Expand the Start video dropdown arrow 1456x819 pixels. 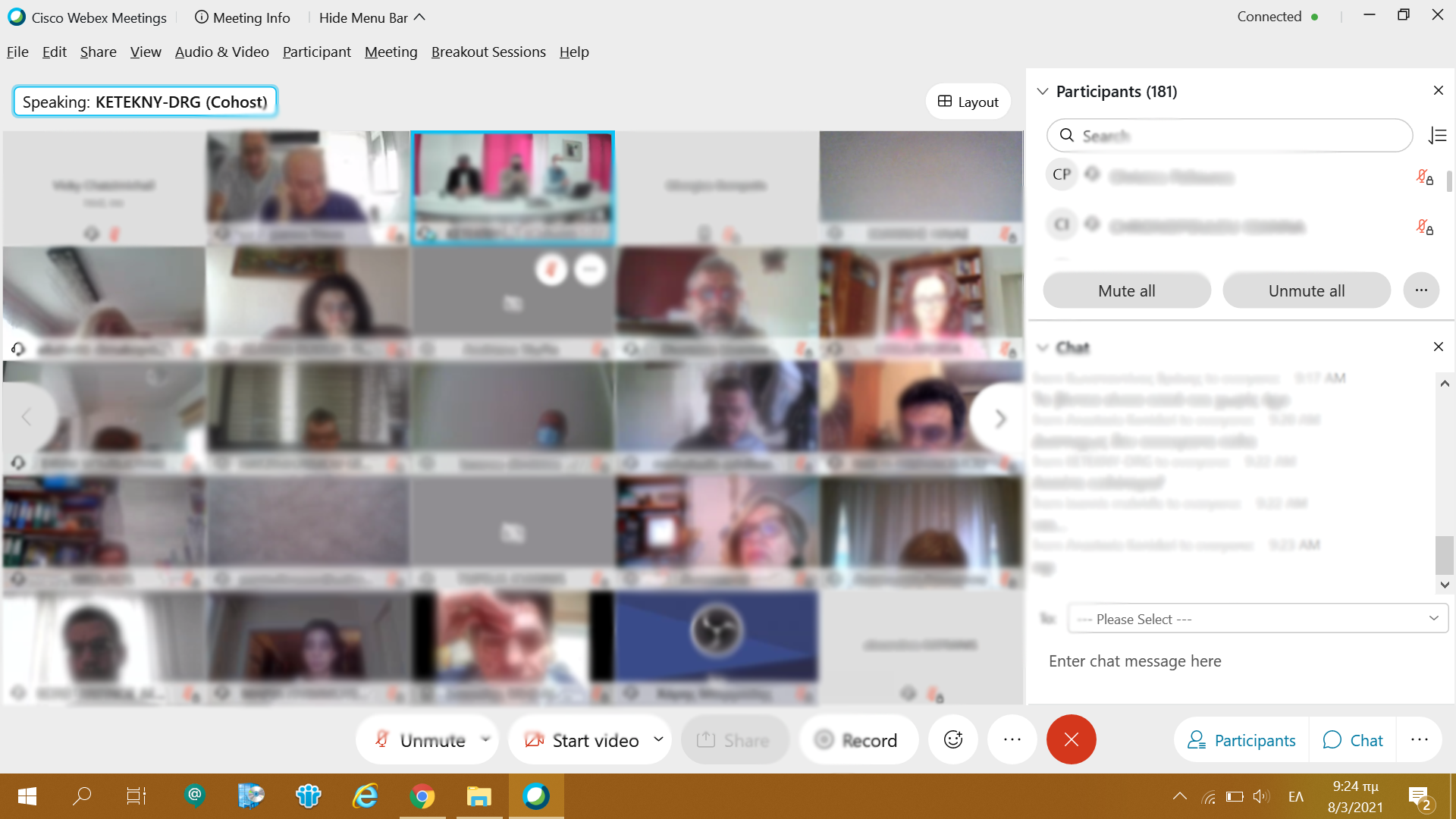(659, 740)
